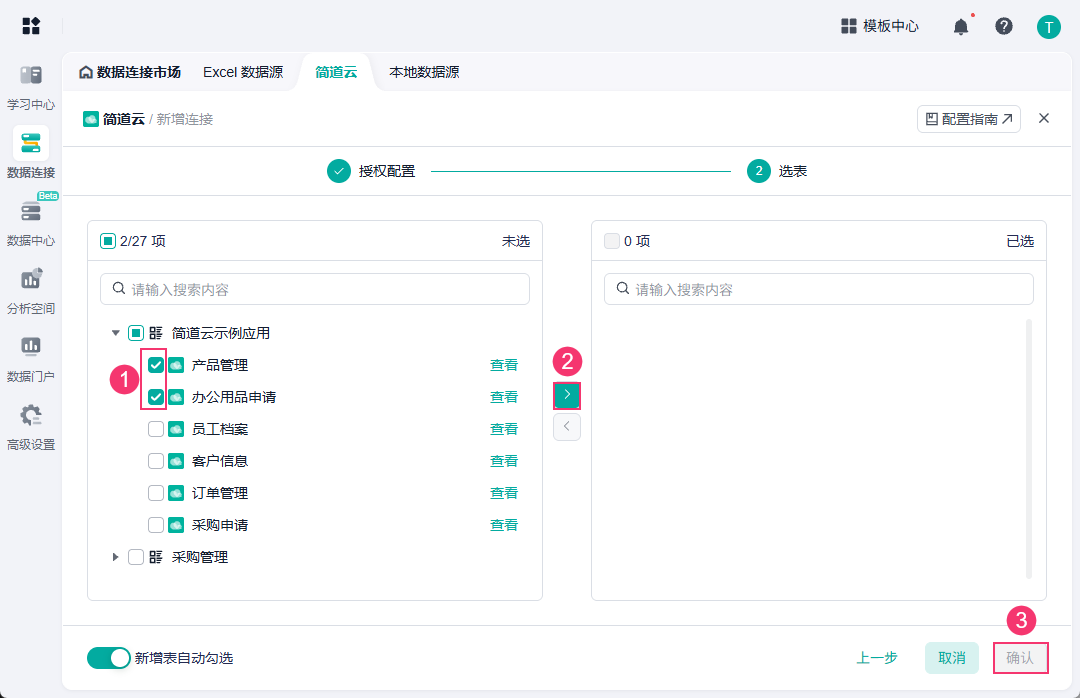Toggle 新增表自动勾选 switch
Image resolution: width=1080 pixels, height=698 pixels.
pyautogui.click(x=108, y=658)
